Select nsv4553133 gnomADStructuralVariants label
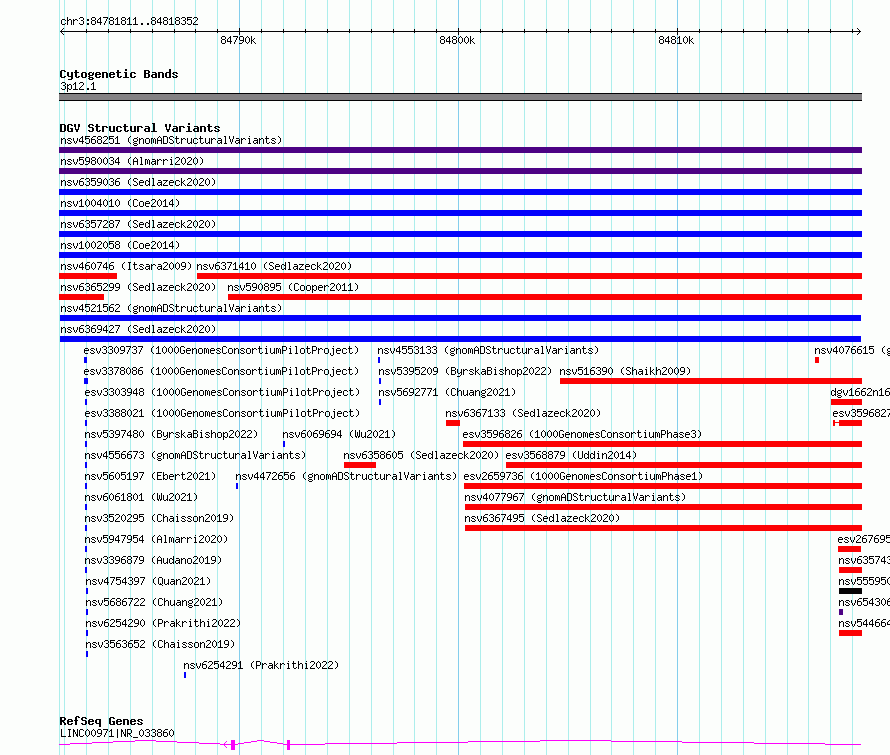This screenshot has height=755, width=890. 488,350
